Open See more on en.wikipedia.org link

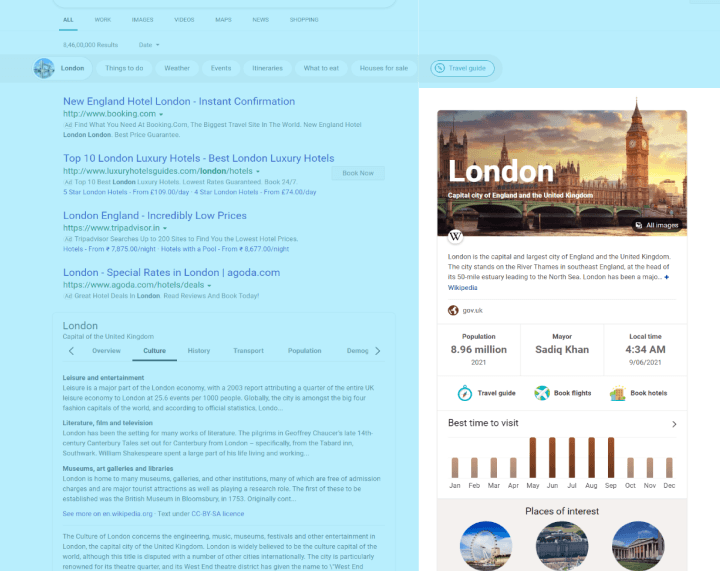107,513
